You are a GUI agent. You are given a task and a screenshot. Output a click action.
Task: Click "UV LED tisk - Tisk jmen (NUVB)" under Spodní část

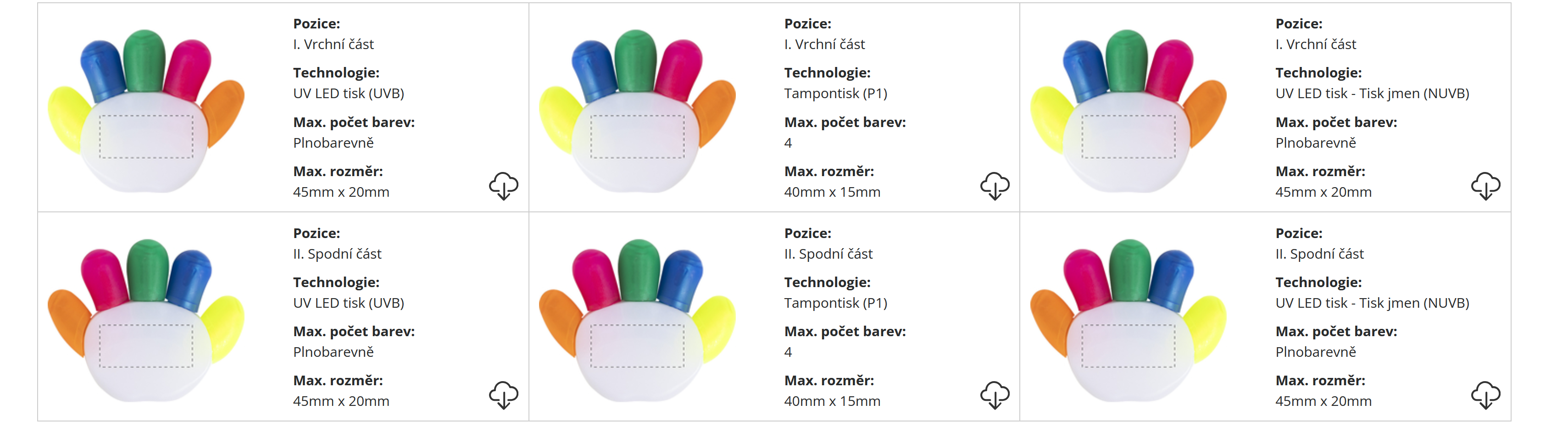[1372, 303]
